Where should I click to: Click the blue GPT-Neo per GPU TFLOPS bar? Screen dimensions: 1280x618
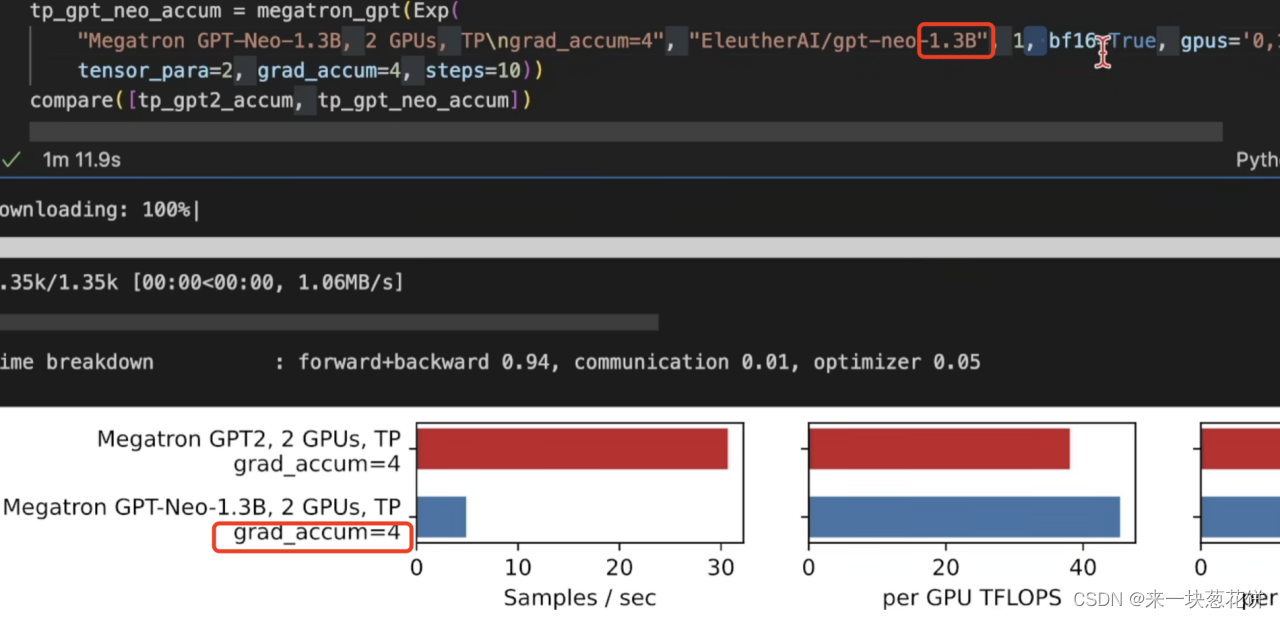pos(964,517)
